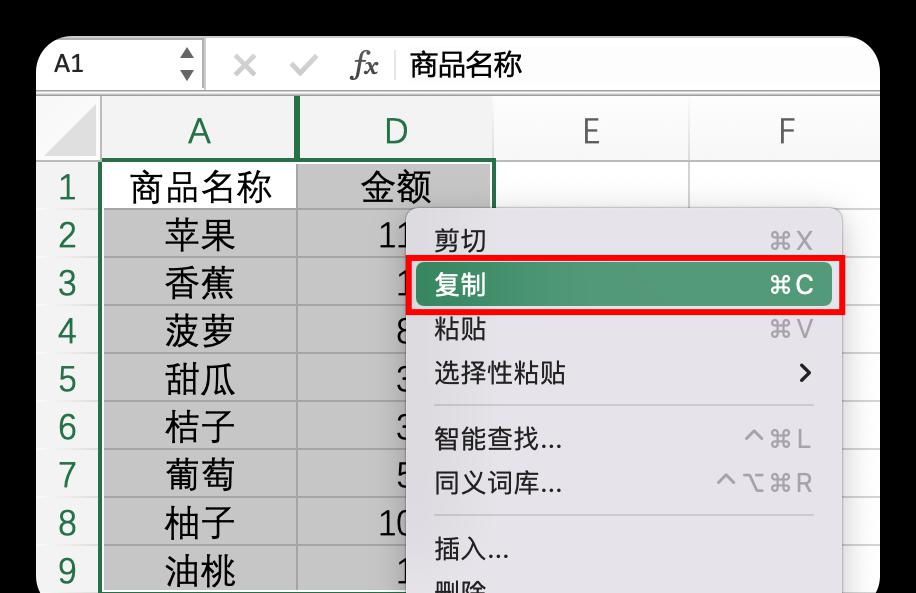Click the cell containing 油桃
This screenshot has width=916, height=593.
(200, 570)
